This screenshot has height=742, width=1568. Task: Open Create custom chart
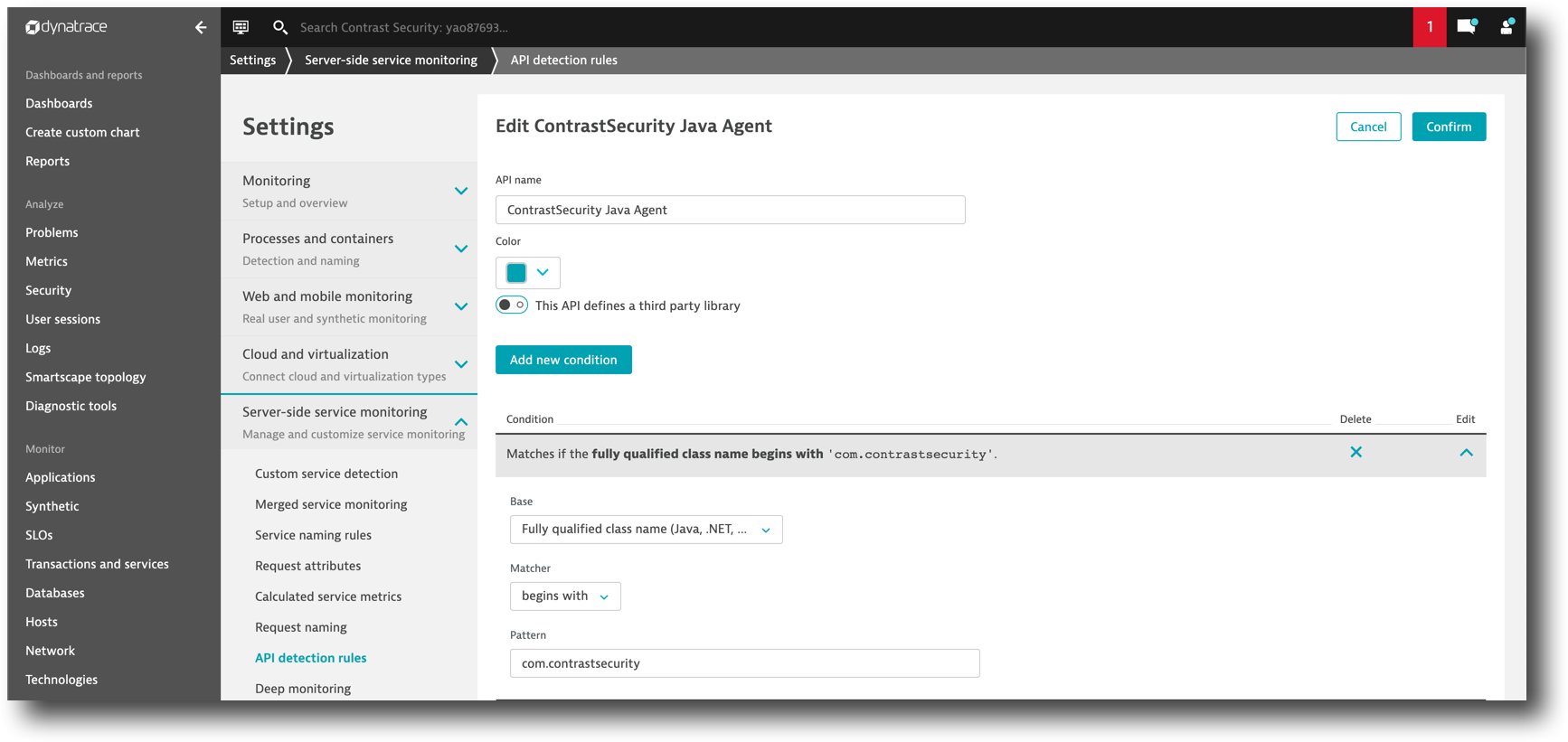[x=82, y=132]
